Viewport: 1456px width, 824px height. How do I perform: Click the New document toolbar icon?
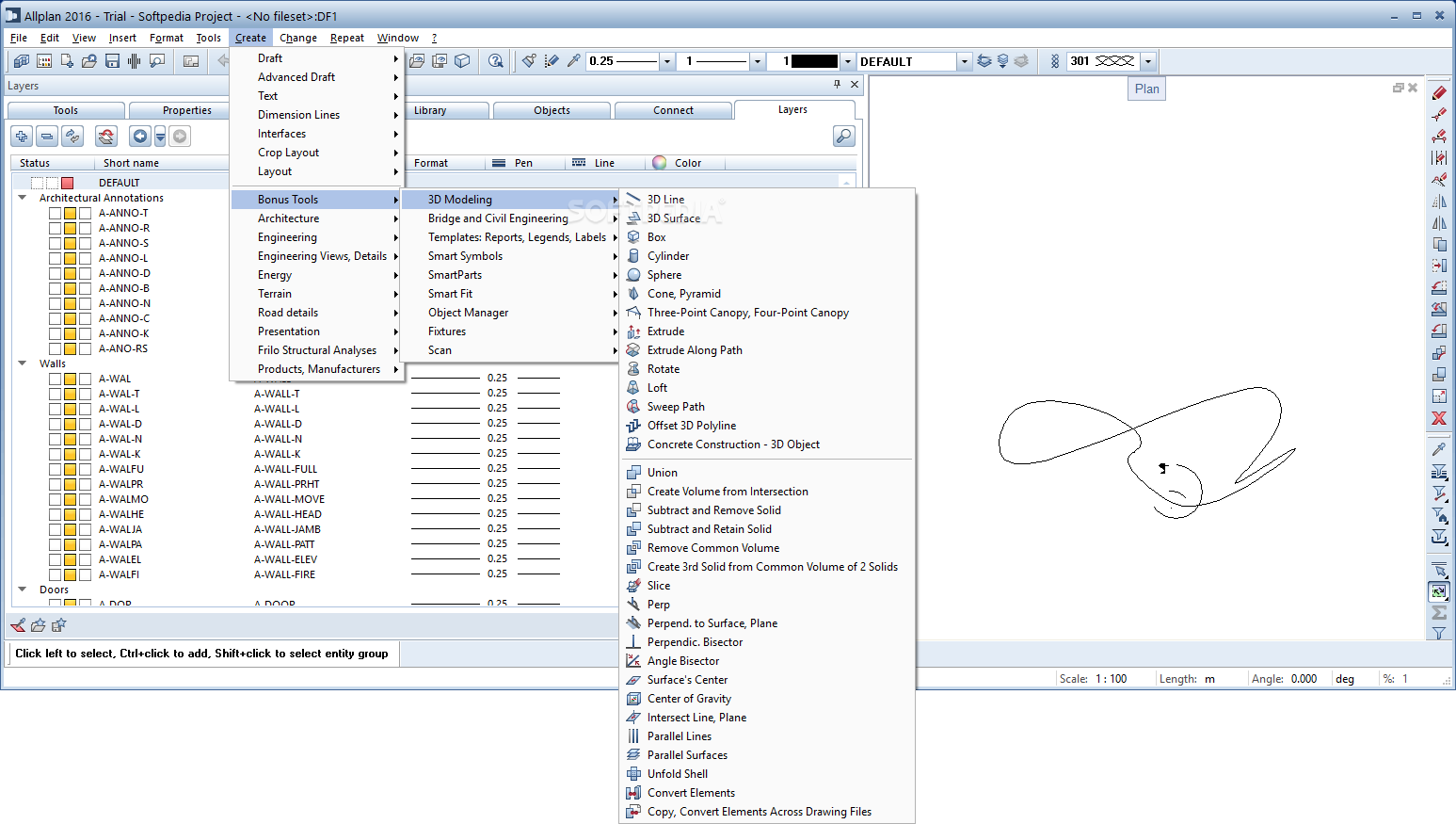coord(67,61)
